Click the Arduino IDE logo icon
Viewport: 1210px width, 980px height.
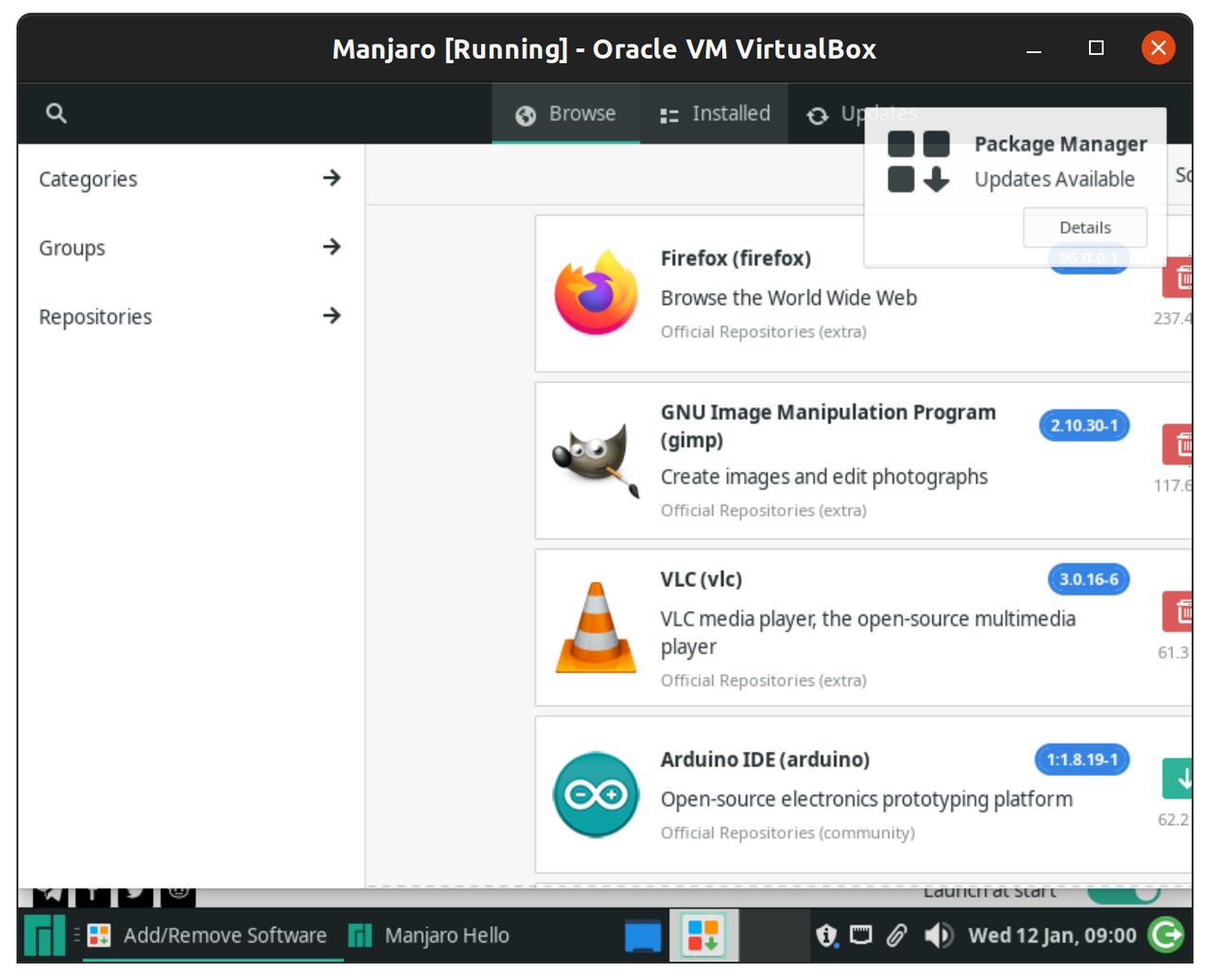596,795
